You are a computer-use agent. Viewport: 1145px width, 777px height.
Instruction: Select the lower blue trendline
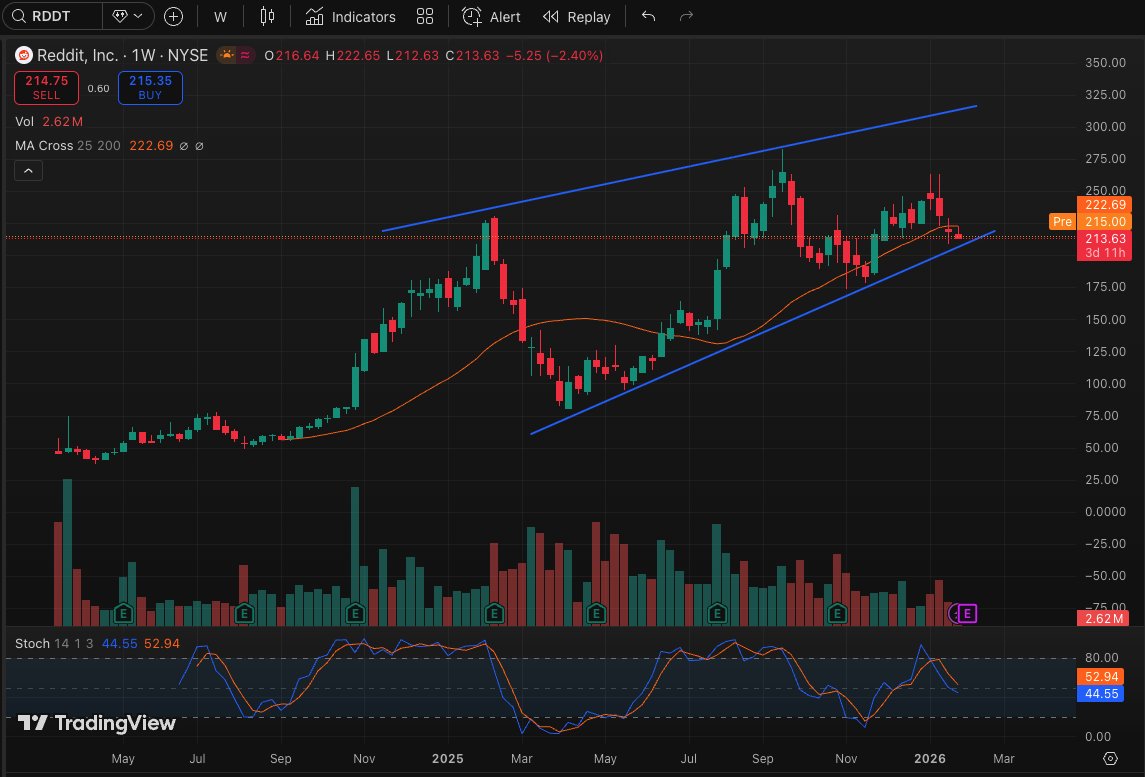pos(763,332)
